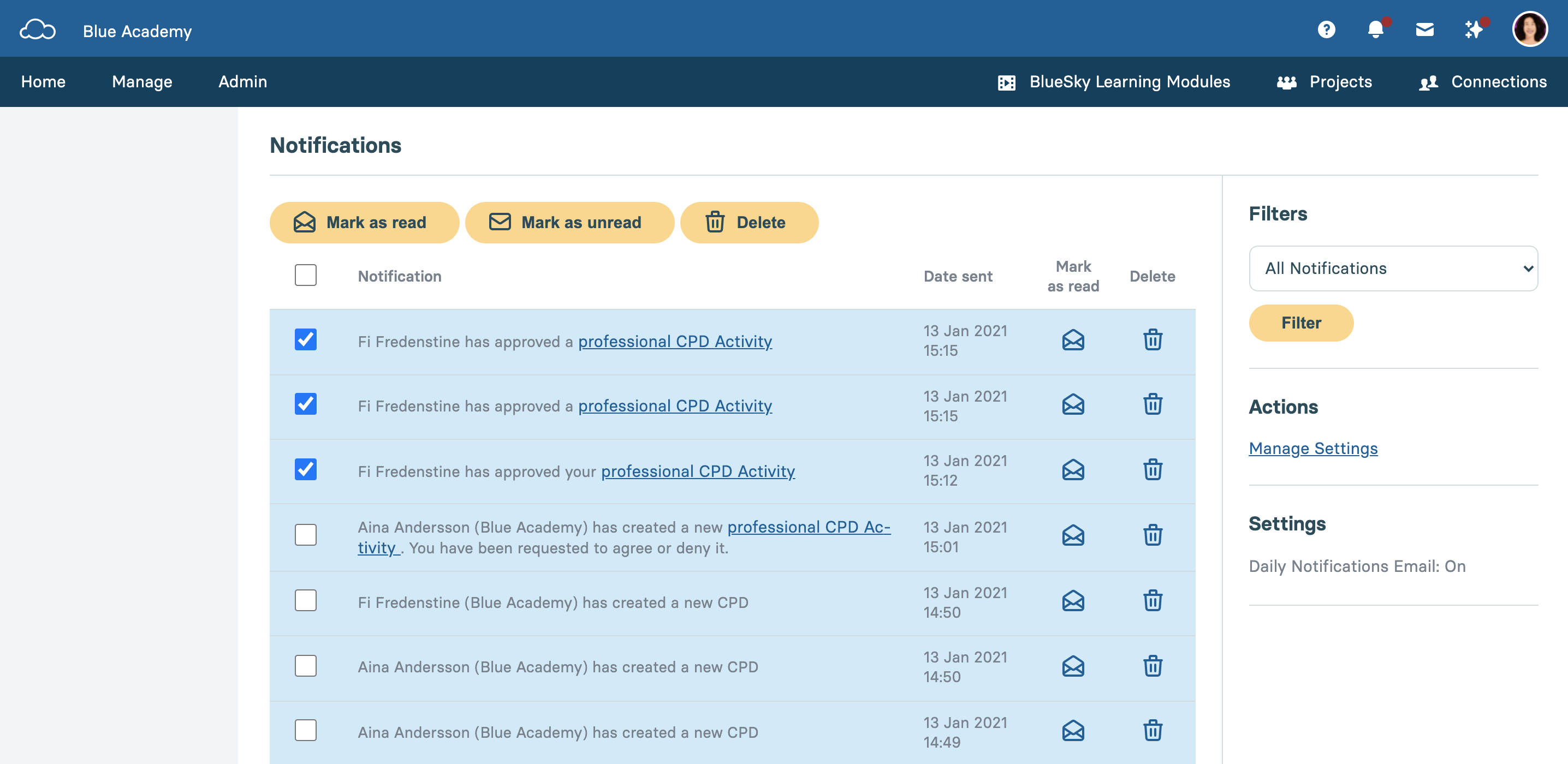Open the notifications bell icon

coord(1375,29)
